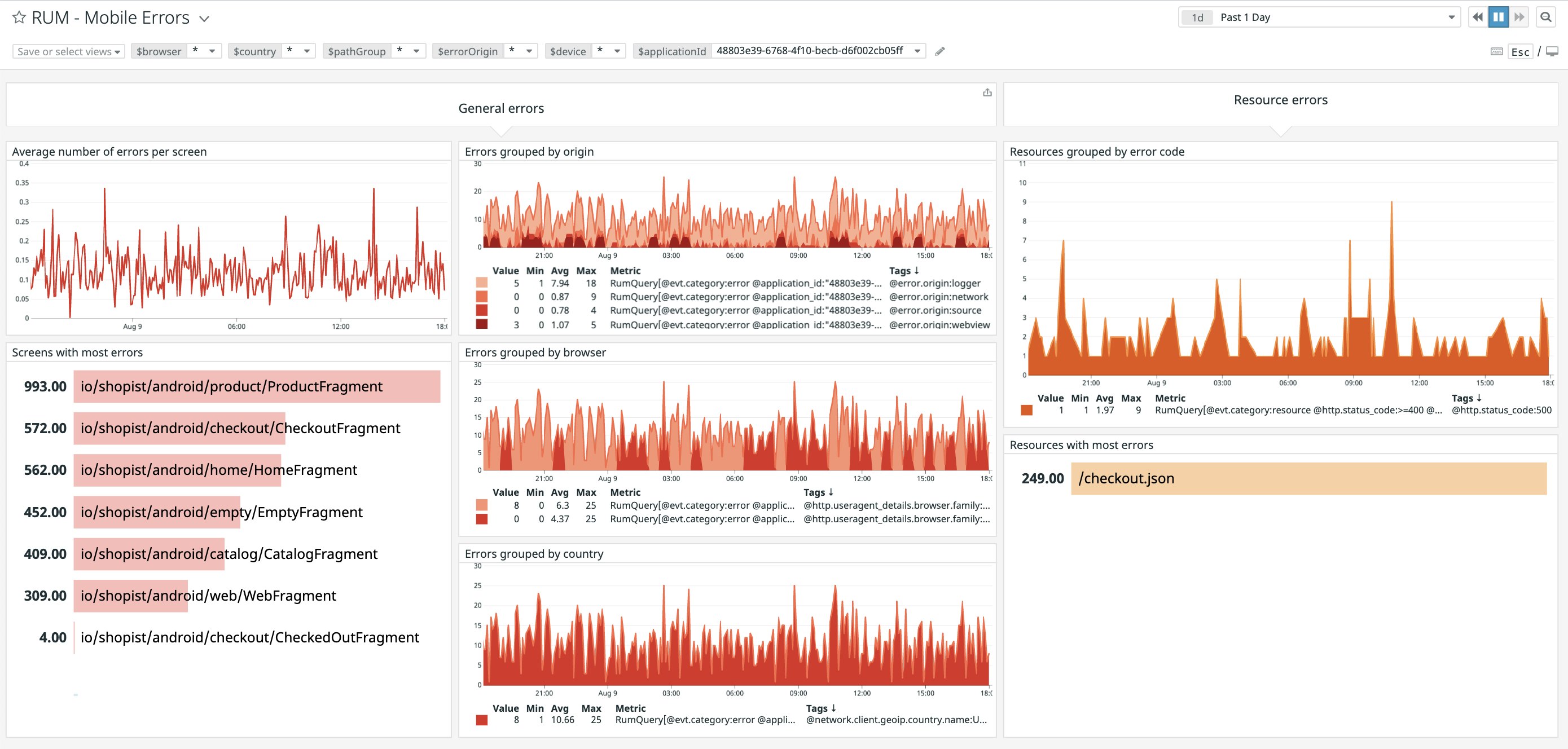This screenshot has height=749, width=1568.
Task: Click the /checkout.json resource bar
Action: click(x=1308, y=478)
